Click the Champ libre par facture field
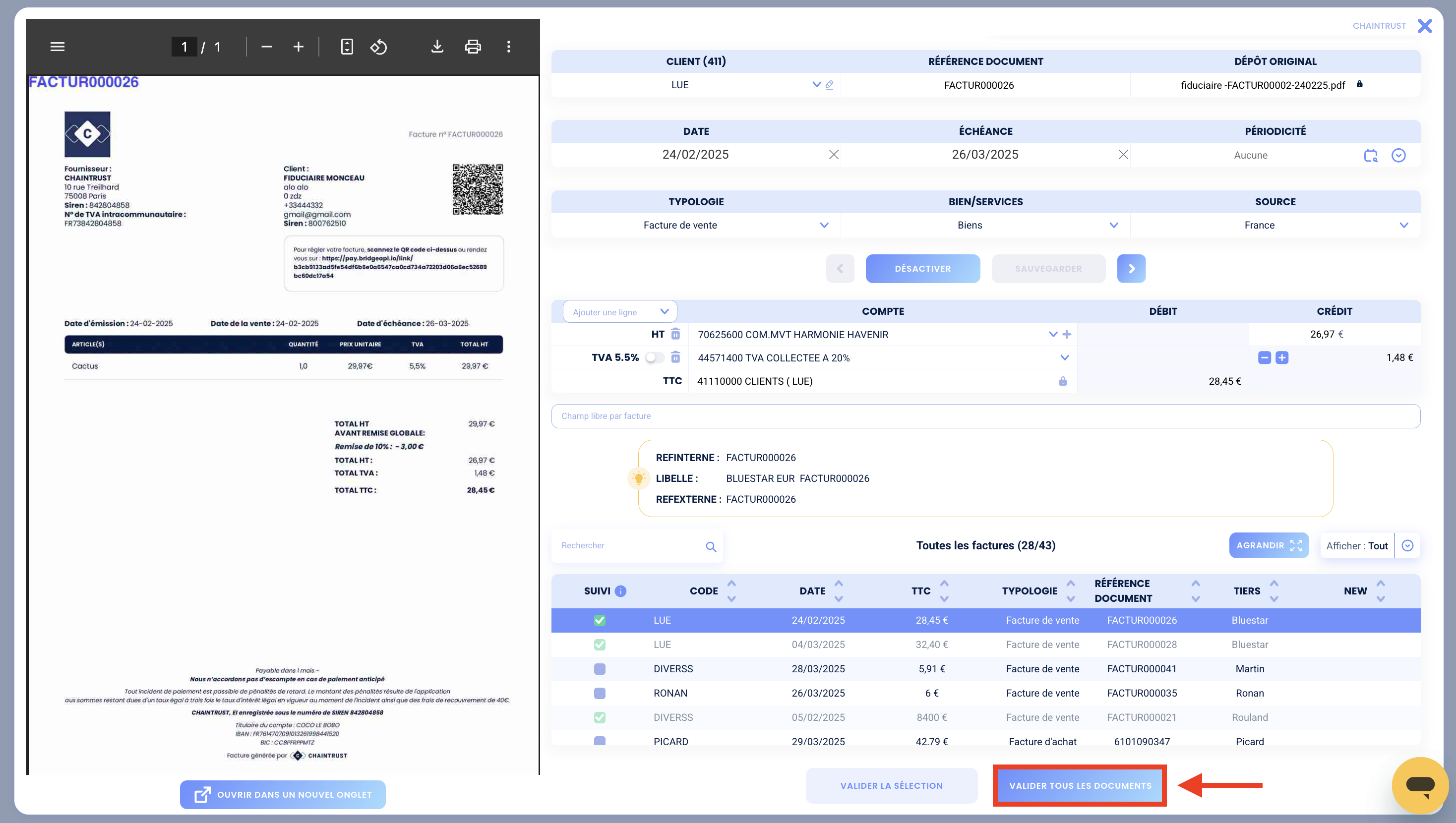The width and height of the screenshot is (1456, 823). click(985, 416)
